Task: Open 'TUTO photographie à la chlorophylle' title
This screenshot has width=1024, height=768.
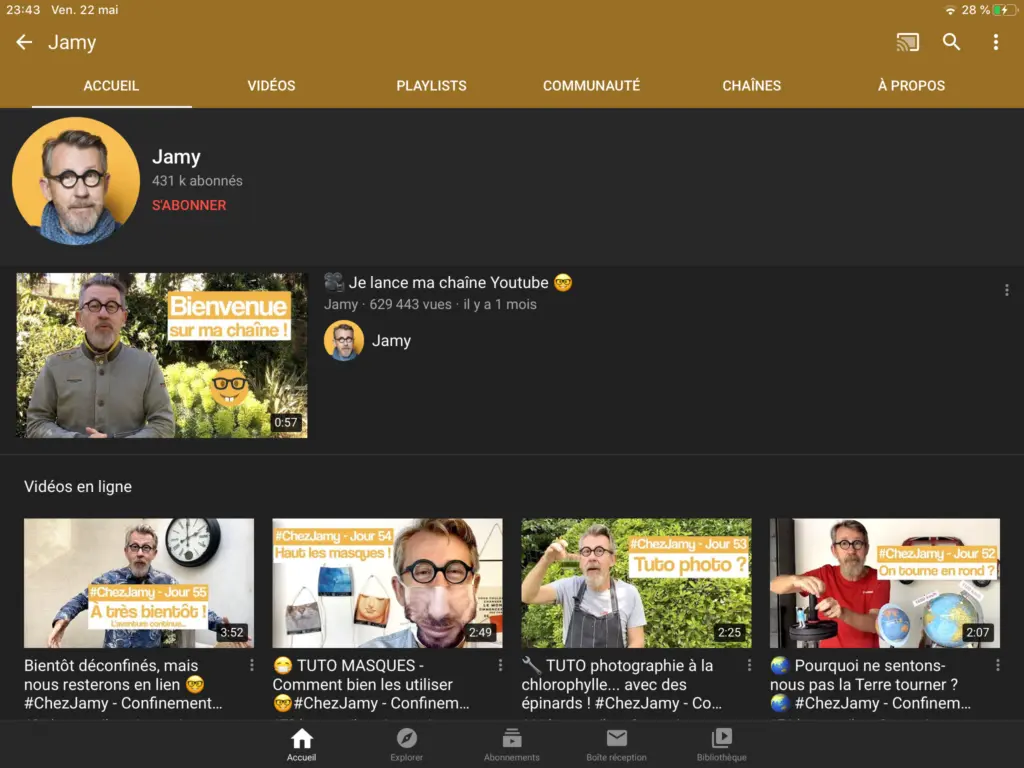Action: coord(621,684)
